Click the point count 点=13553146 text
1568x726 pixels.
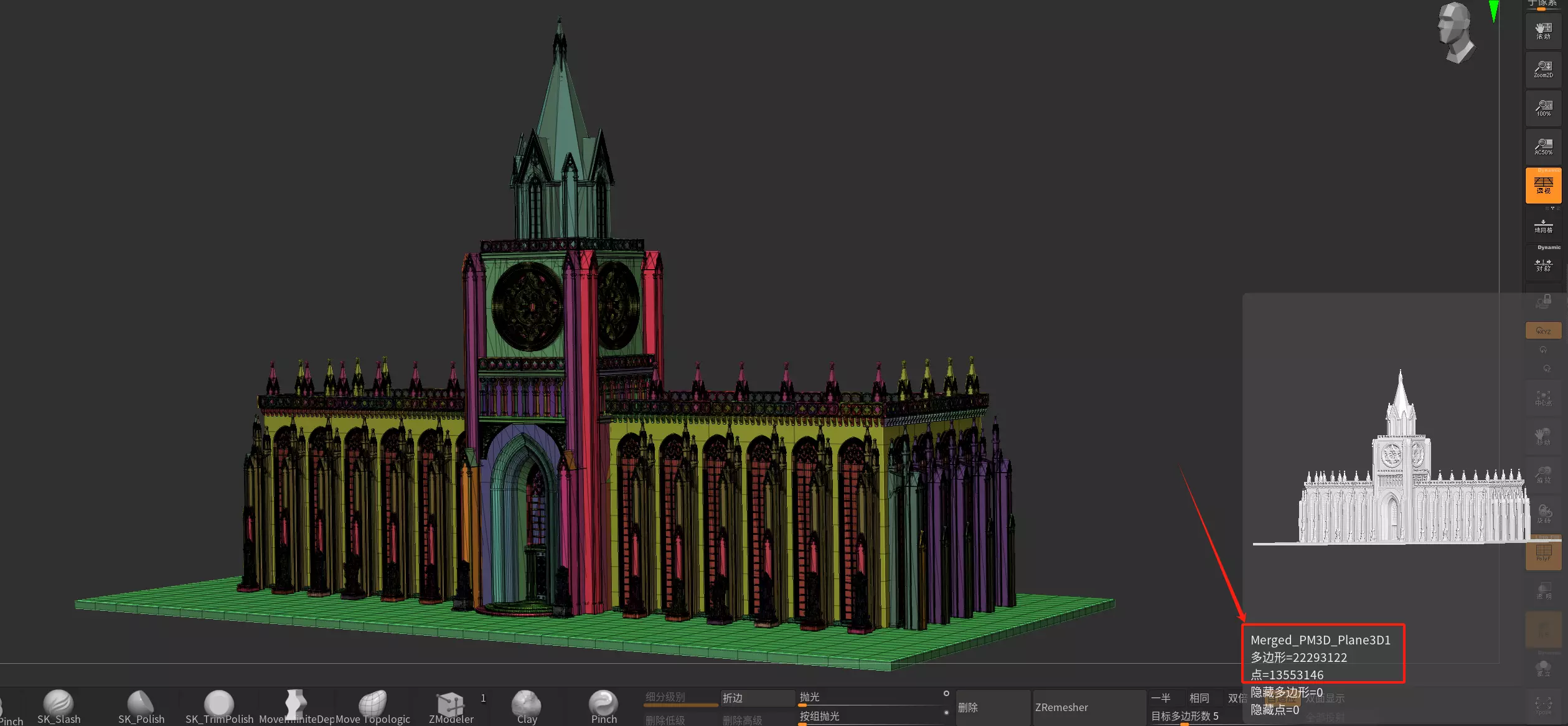coord(1287,675)
